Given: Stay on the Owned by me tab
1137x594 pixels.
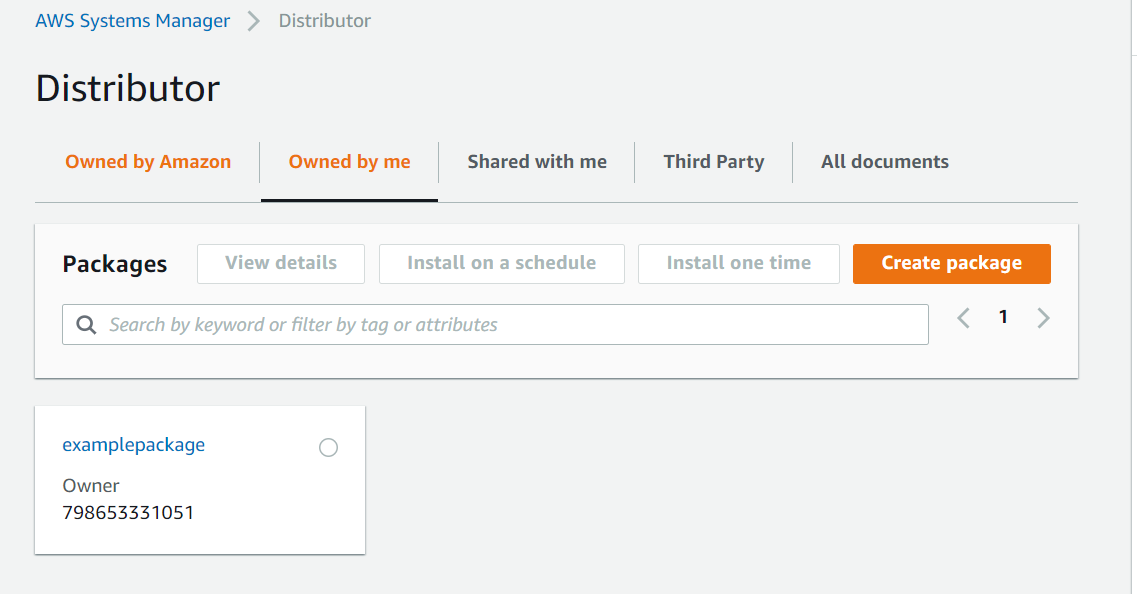Looking at the screenshot, I should tap(349, 161).
